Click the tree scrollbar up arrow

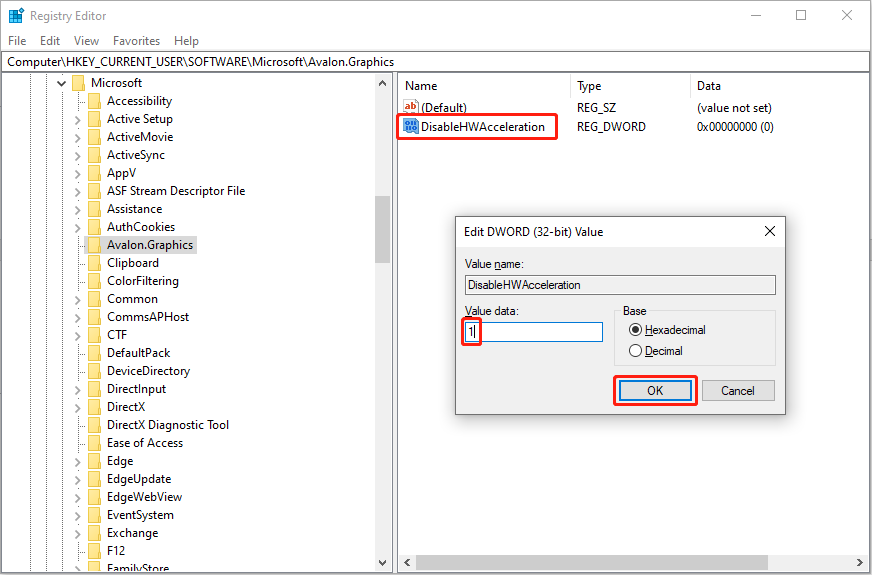pyautogui.click(x=382, y=83)
